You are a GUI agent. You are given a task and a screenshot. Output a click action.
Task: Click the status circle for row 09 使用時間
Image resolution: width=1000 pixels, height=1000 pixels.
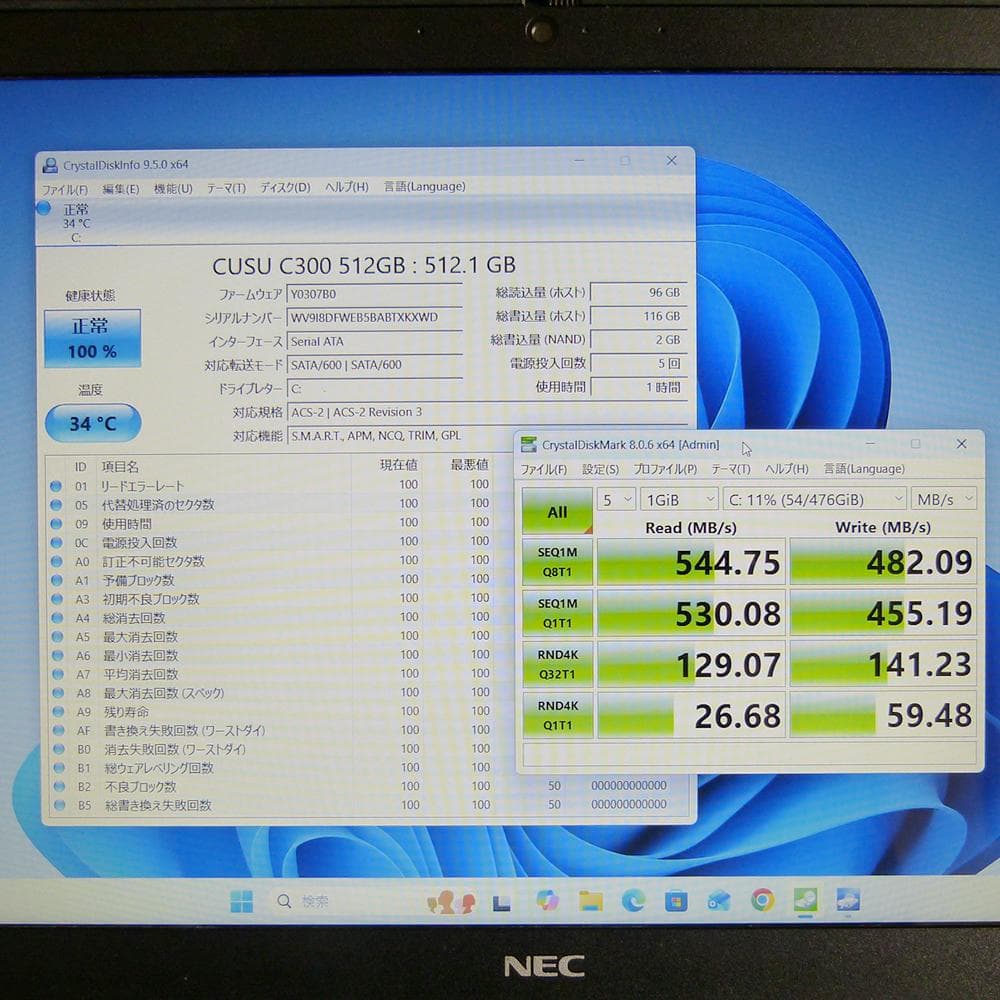tap(56, 524)
